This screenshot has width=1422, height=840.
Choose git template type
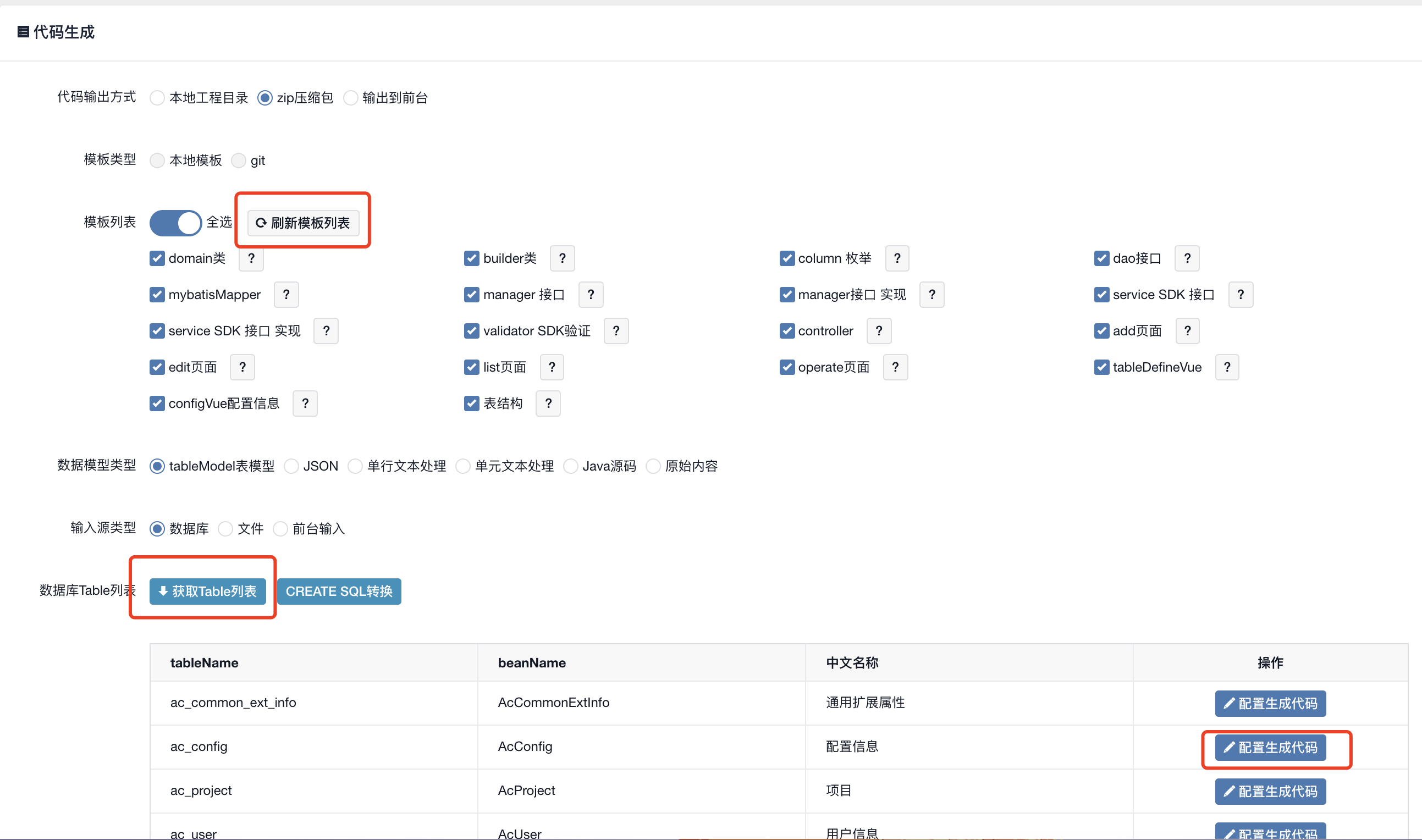click(238, 161)
